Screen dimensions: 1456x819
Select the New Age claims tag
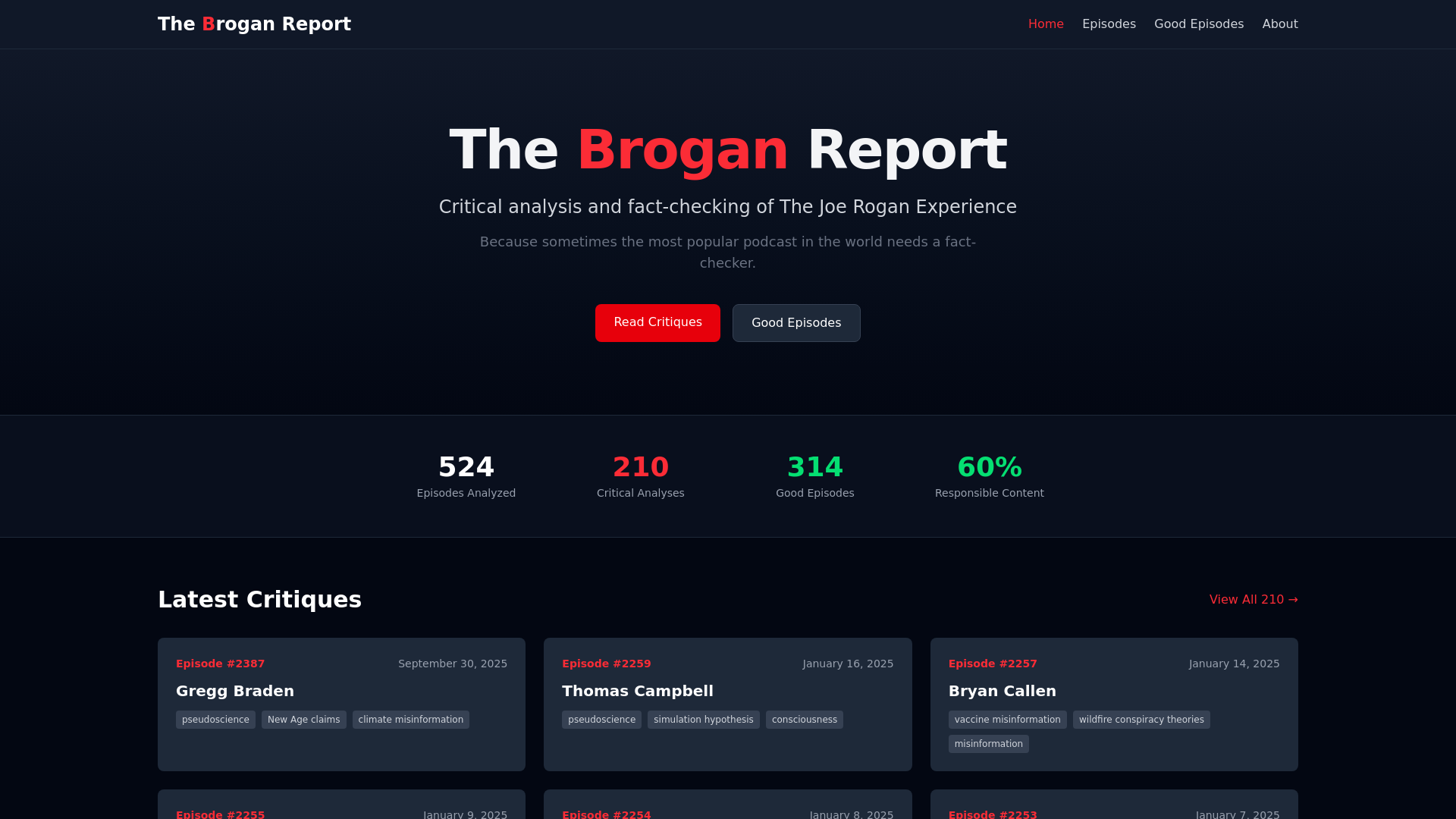[304, 720]
